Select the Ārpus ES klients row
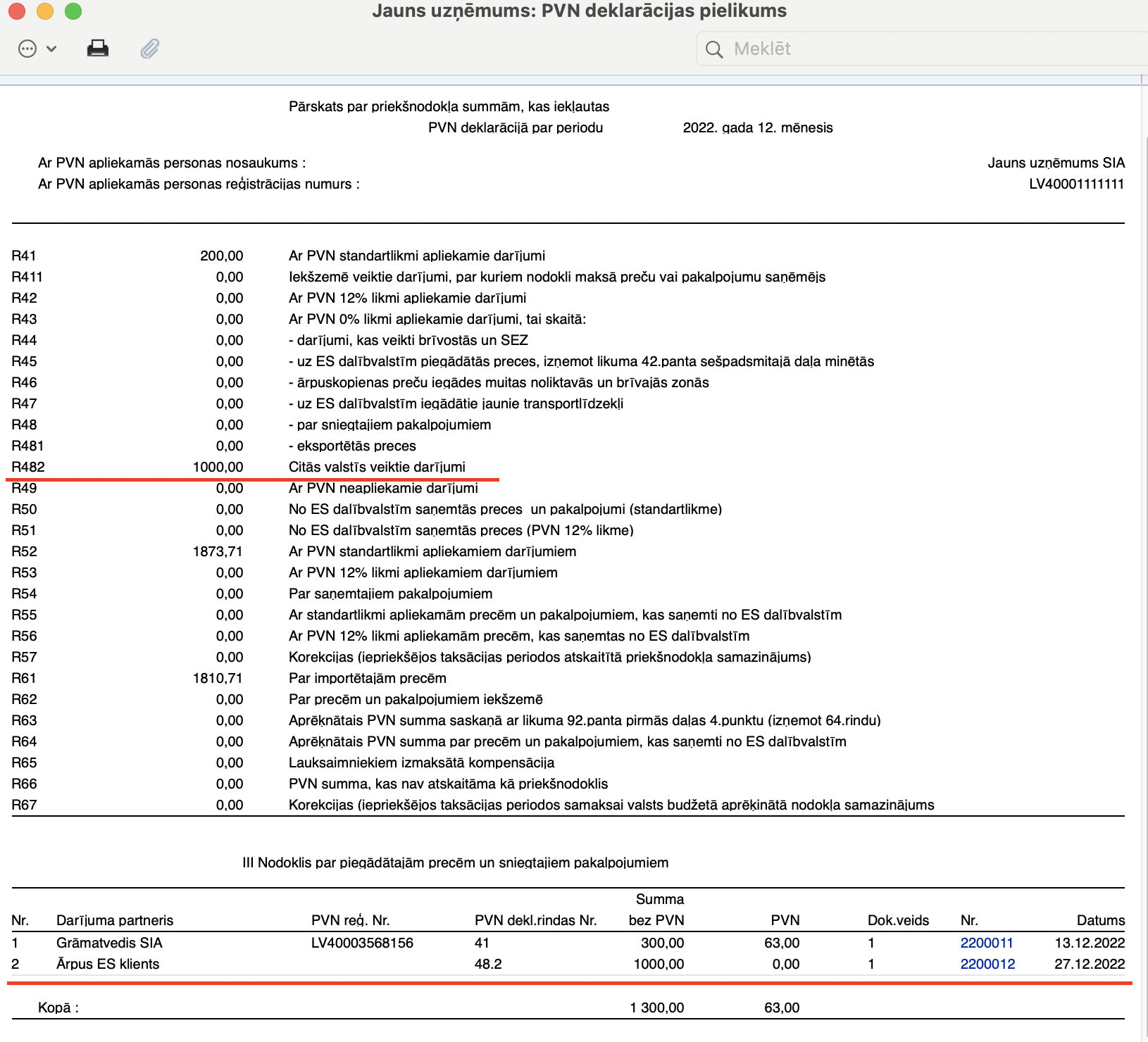The image size is (1148, 1042). tap(568, 964)
